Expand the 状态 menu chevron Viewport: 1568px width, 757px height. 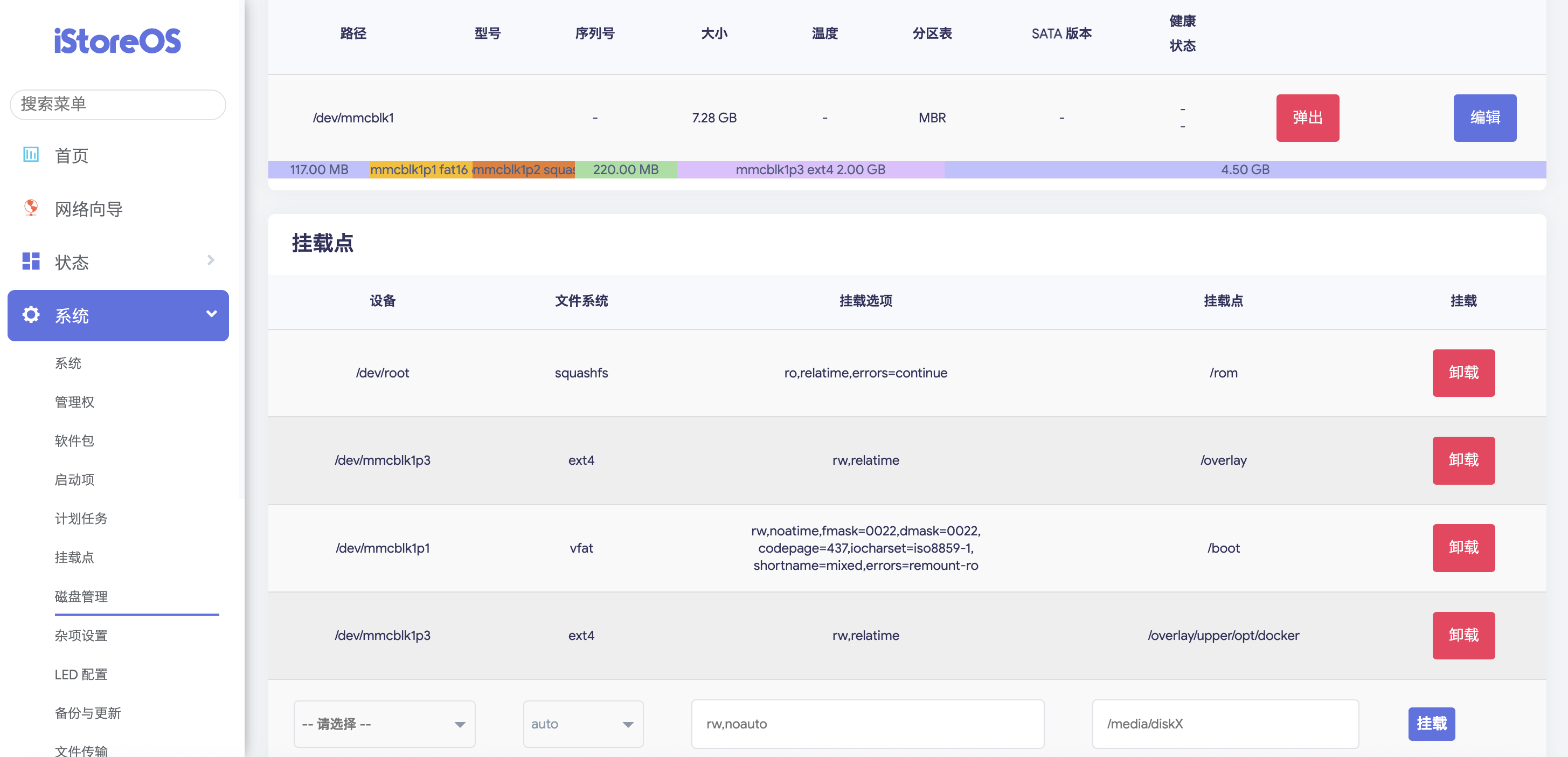tap(211, 260)
